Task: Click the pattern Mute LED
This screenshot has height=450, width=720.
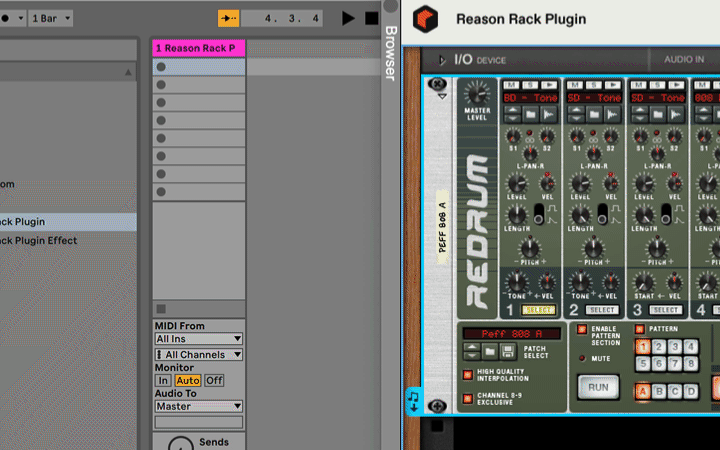Action: point(582,358)
